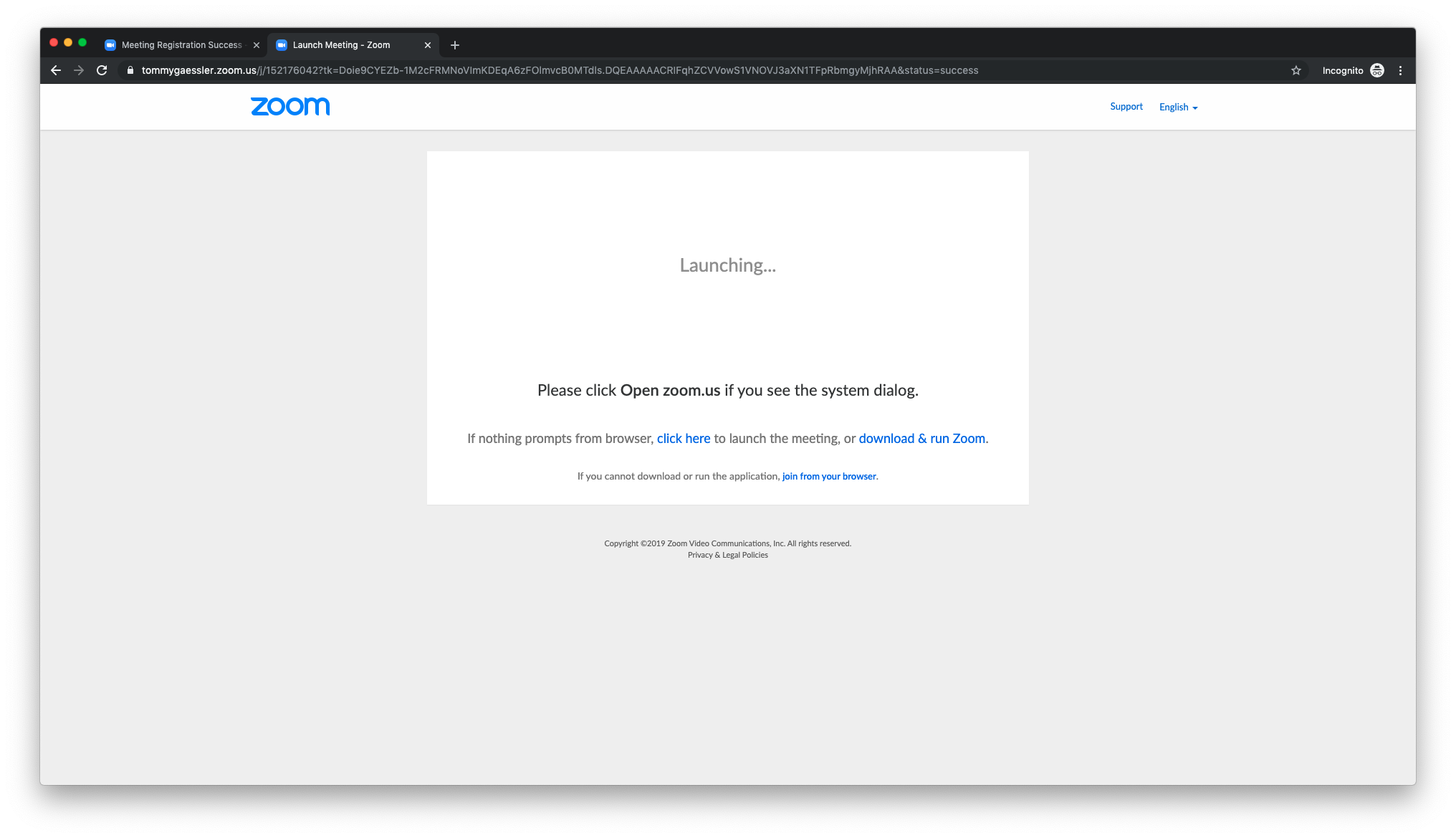Switch to Meeting Registration Success tab
Viewport: 1456px width, 838px height.
click(x=181, y=45)
